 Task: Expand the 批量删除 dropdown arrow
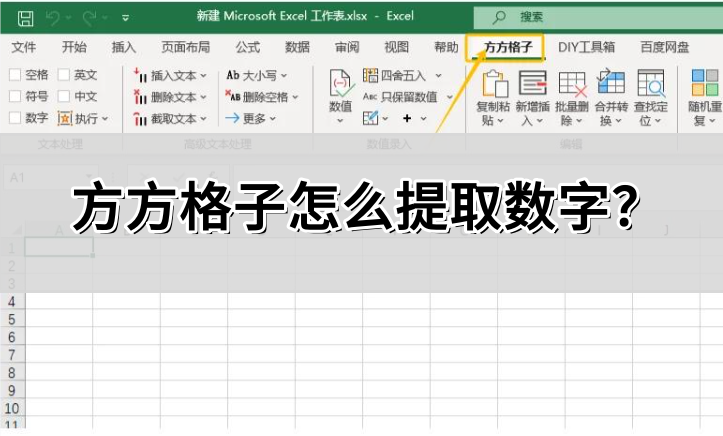tap(579, 121)
